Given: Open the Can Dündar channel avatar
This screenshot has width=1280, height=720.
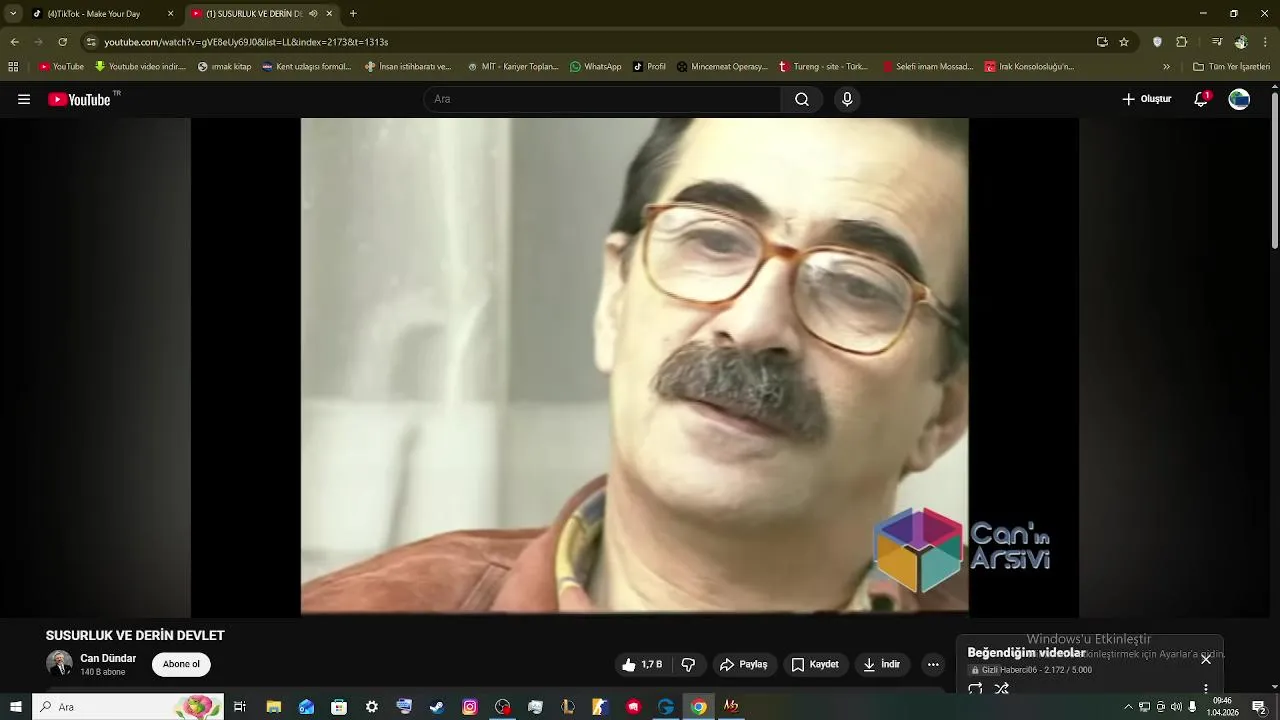Looking at the screenshot, I should (59, 664).
